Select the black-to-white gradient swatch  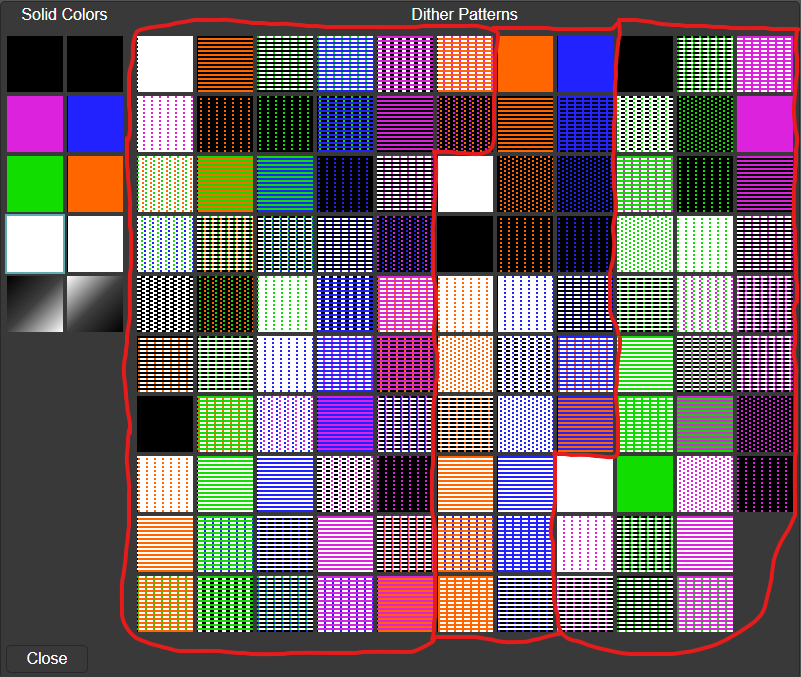coord(34,304)
